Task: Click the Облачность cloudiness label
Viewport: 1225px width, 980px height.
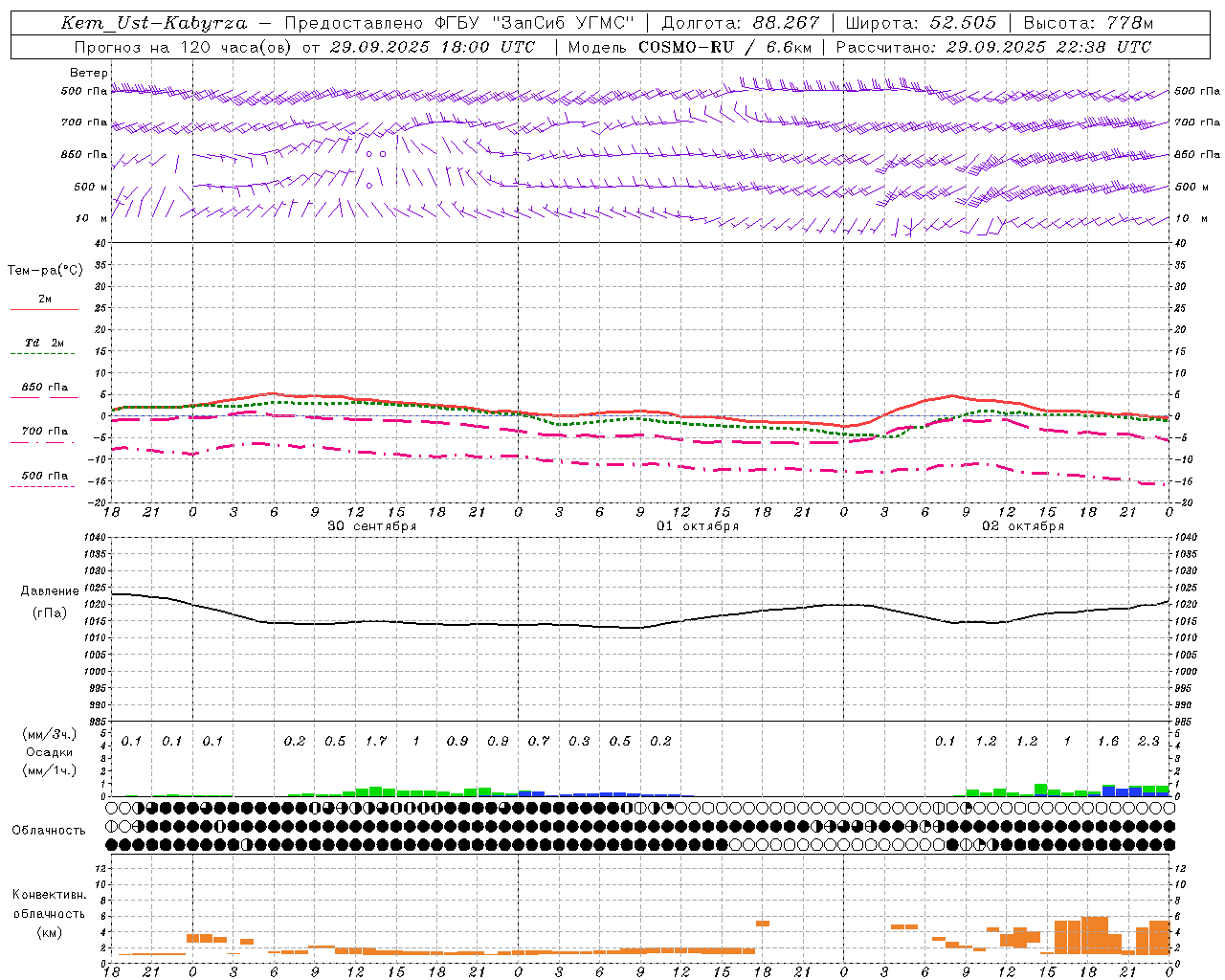Action: pos(49,830)
